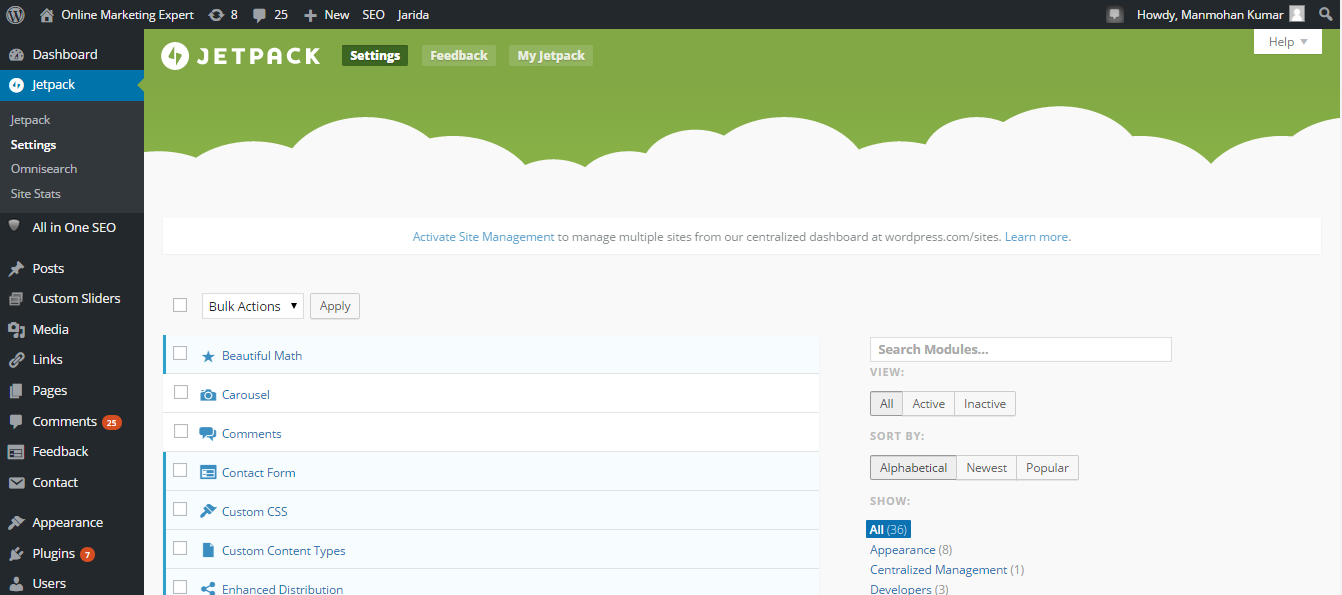1342x595 pixels.
Task: Sort modules by Popular
Action: (x=1047, y=468)
